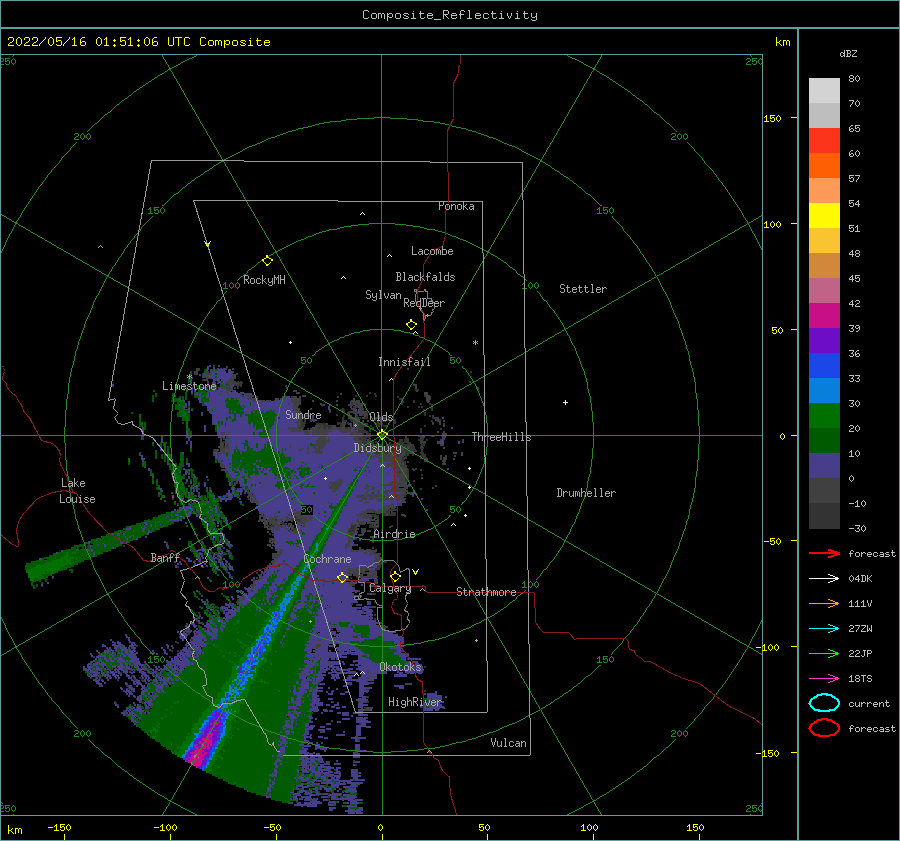Image resolution: width=900 pixels, height=841 pixels.
Task: Click the asterisk marker east of Innisfail
Action: point(475,343)
